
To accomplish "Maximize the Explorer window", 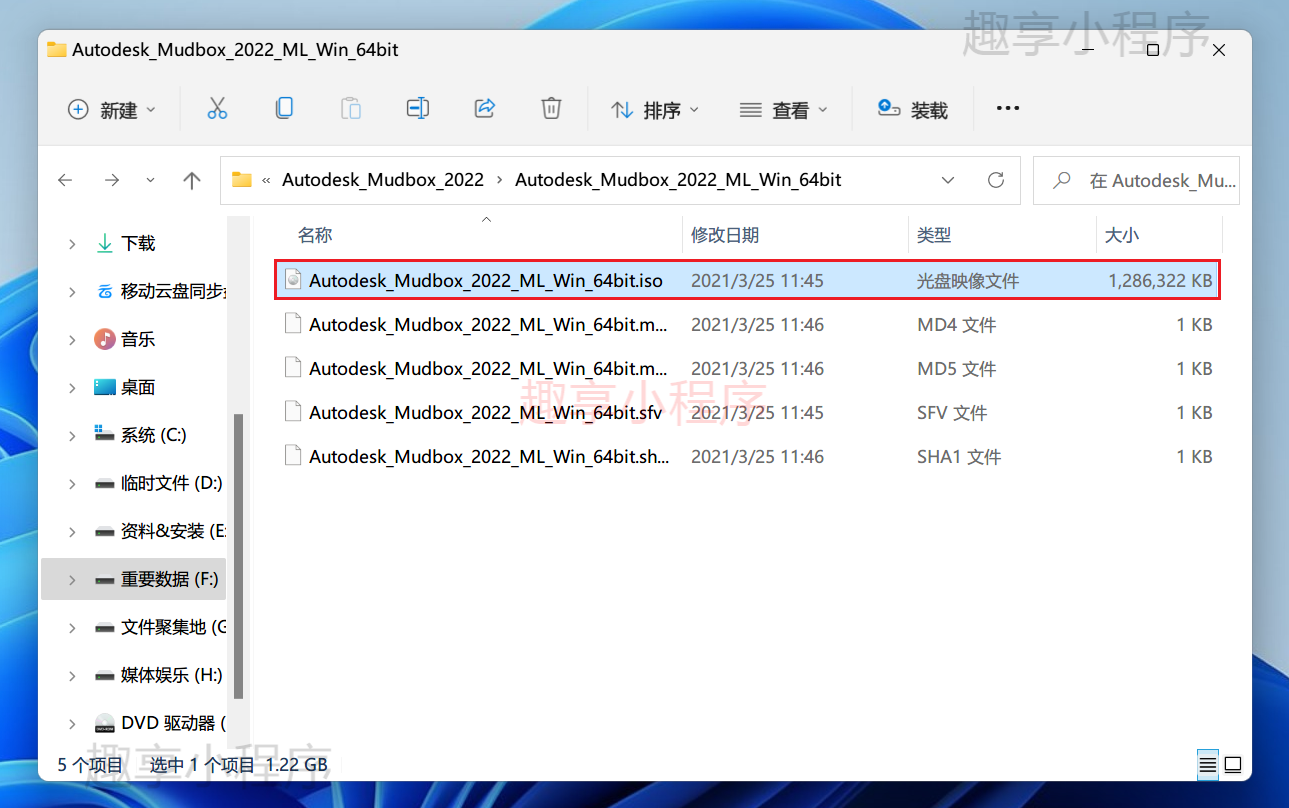I will coord(1153,49).
